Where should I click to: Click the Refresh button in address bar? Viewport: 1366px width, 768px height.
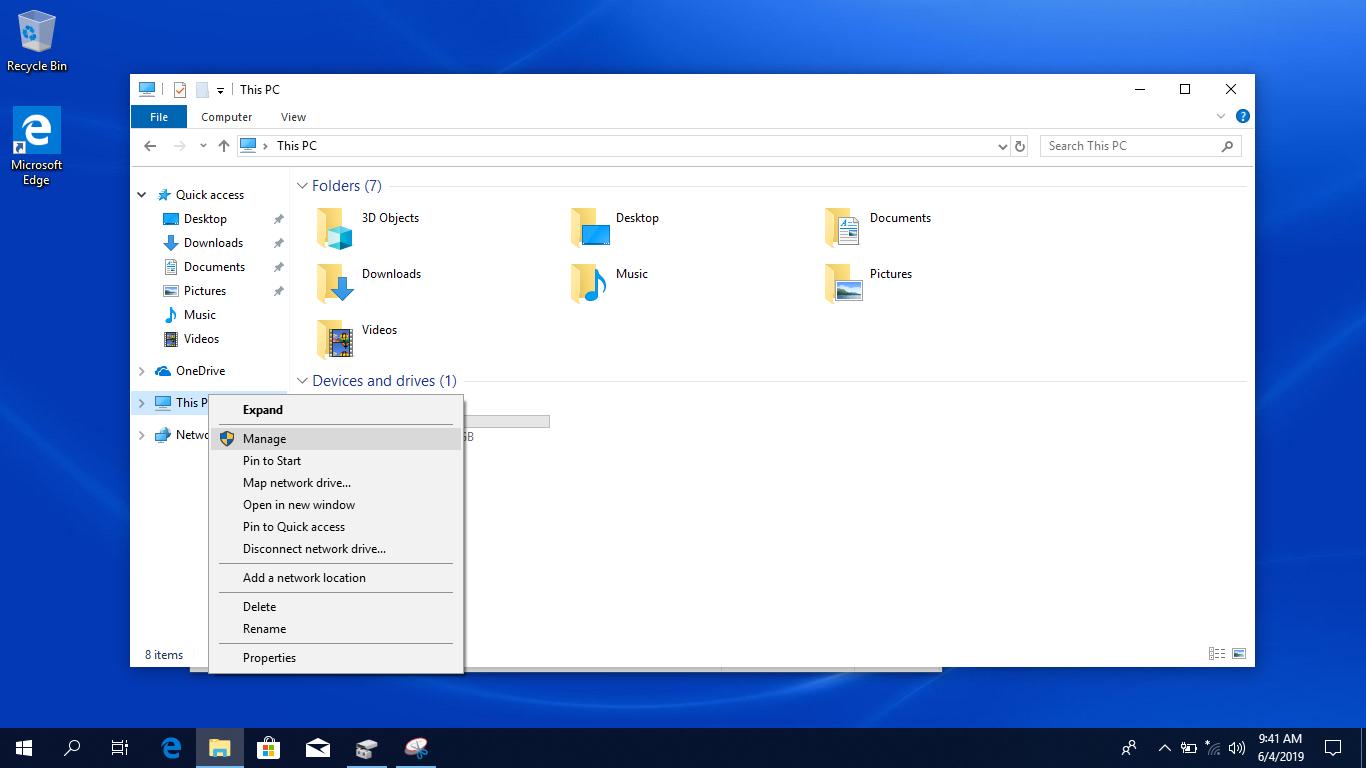(x=1020, y=146)
